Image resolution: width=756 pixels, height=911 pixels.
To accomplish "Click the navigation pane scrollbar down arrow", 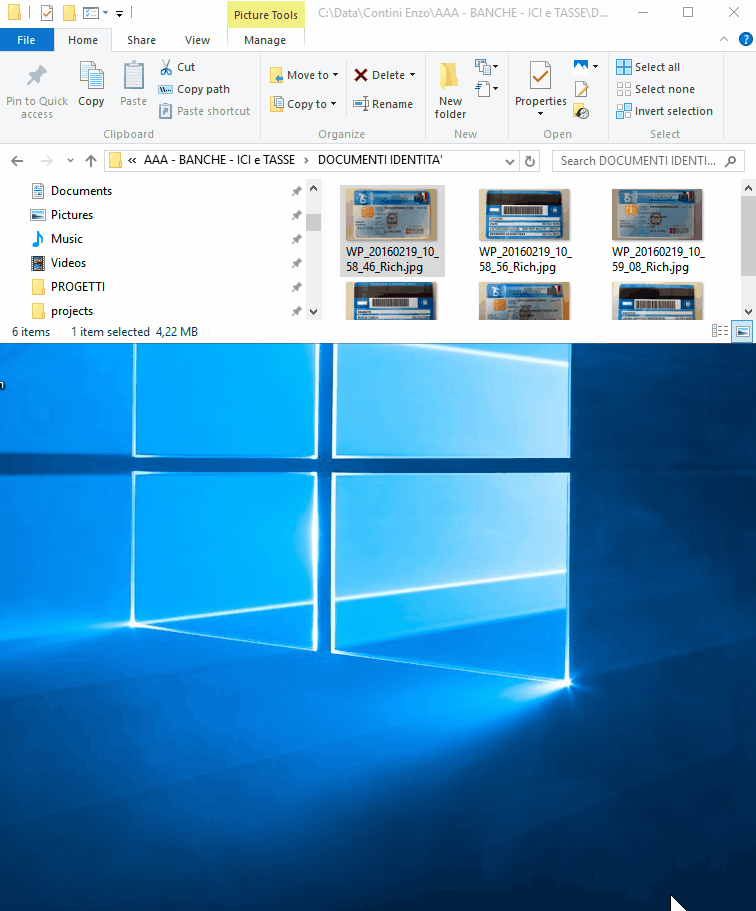I will pos(314,311).
